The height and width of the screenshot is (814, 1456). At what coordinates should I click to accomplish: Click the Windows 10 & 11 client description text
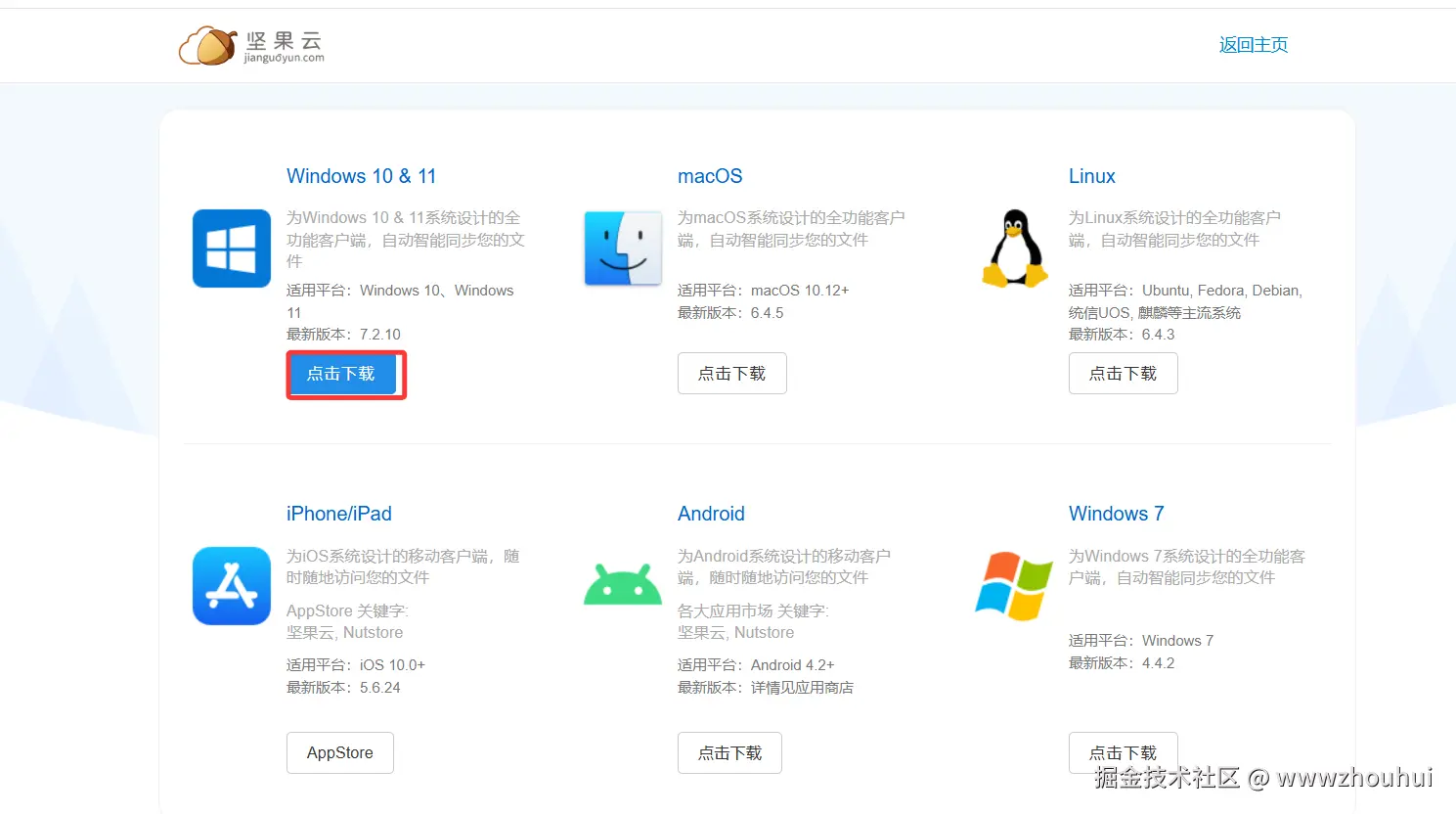tap(406, 240)
